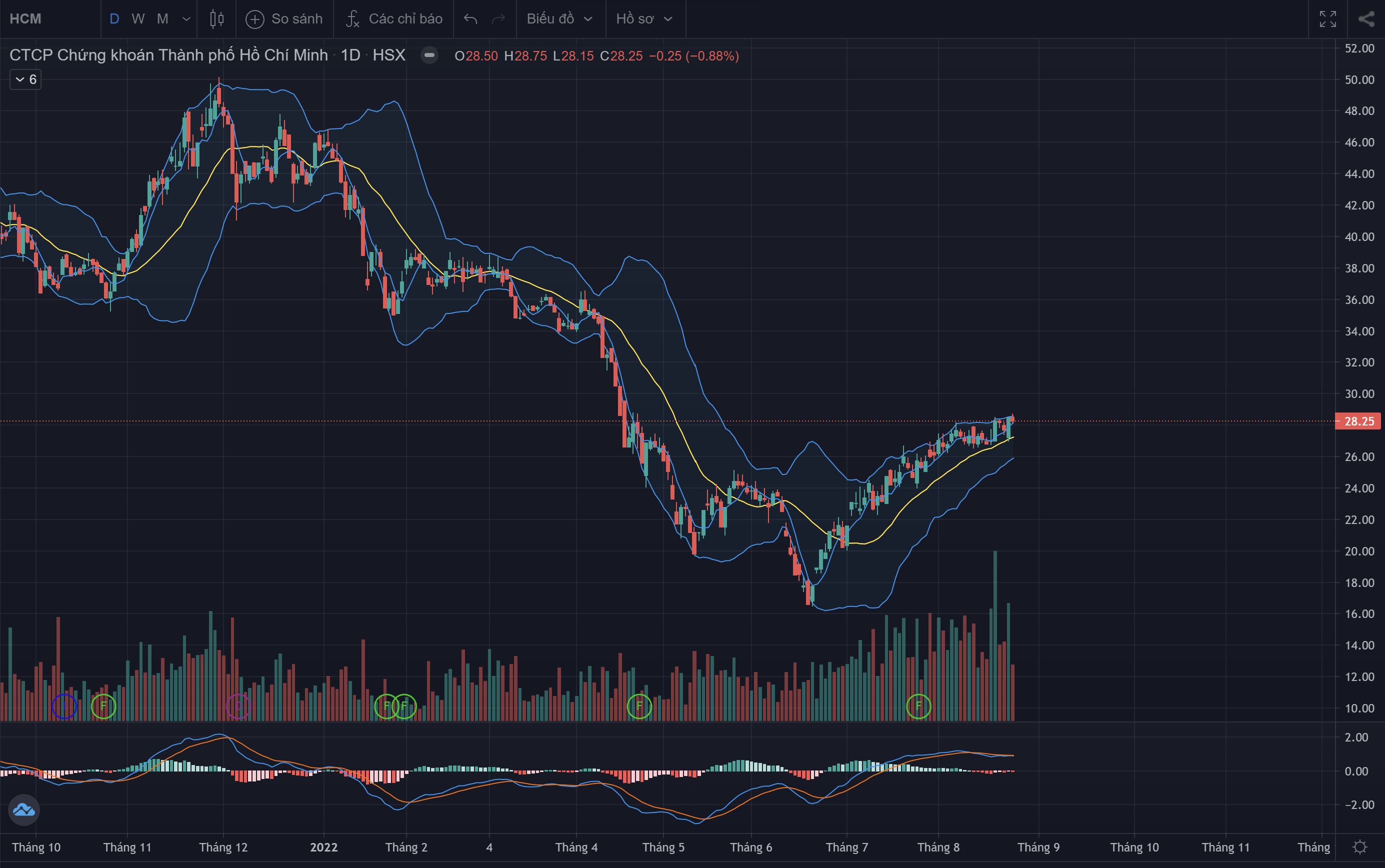Enter fullscreen chart mode
1385x868 pixels.
click(x=1327, y=19)
